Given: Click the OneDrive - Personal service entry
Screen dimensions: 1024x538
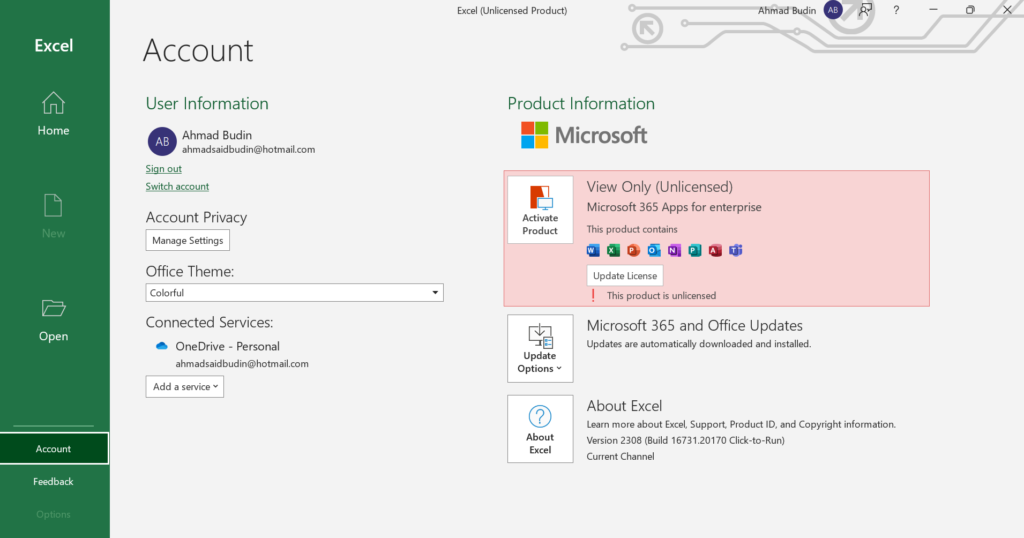Looking at the screenshot, I should [227, 346].
